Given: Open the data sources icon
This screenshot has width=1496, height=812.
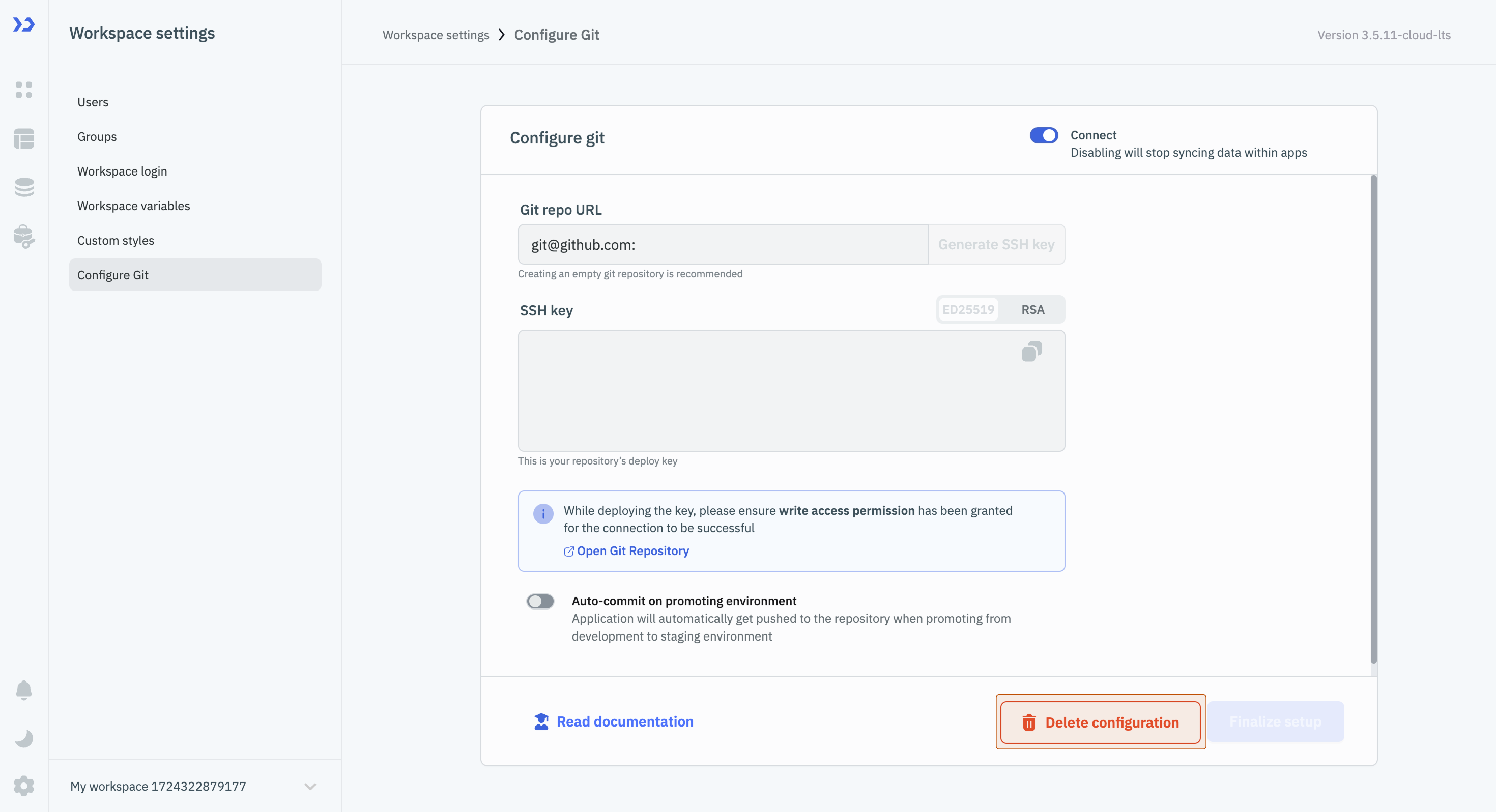Looking at the screenshot, I should coord(24,187).
